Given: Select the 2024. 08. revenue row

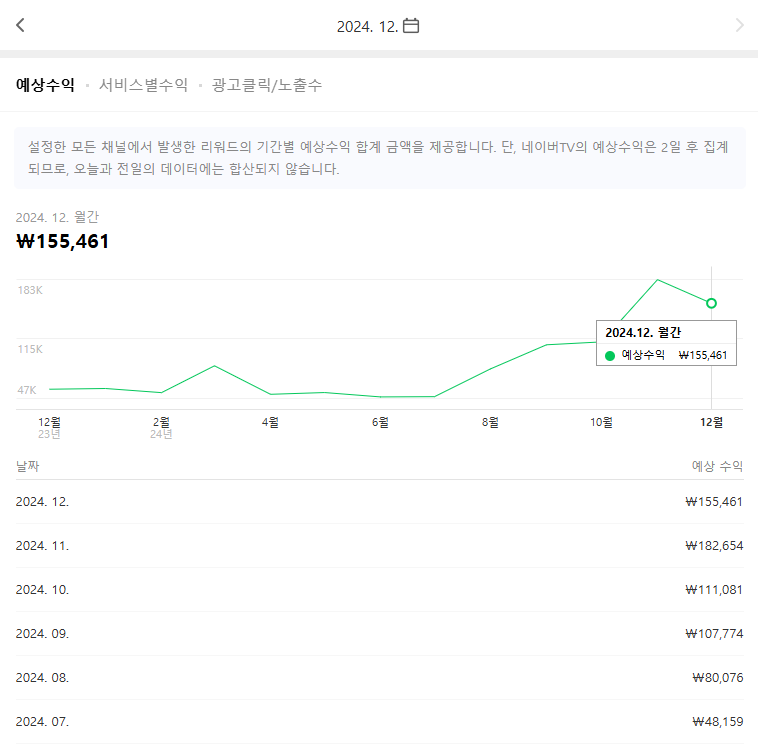Looking at the screenshot, I should click(x=379, y=678).
